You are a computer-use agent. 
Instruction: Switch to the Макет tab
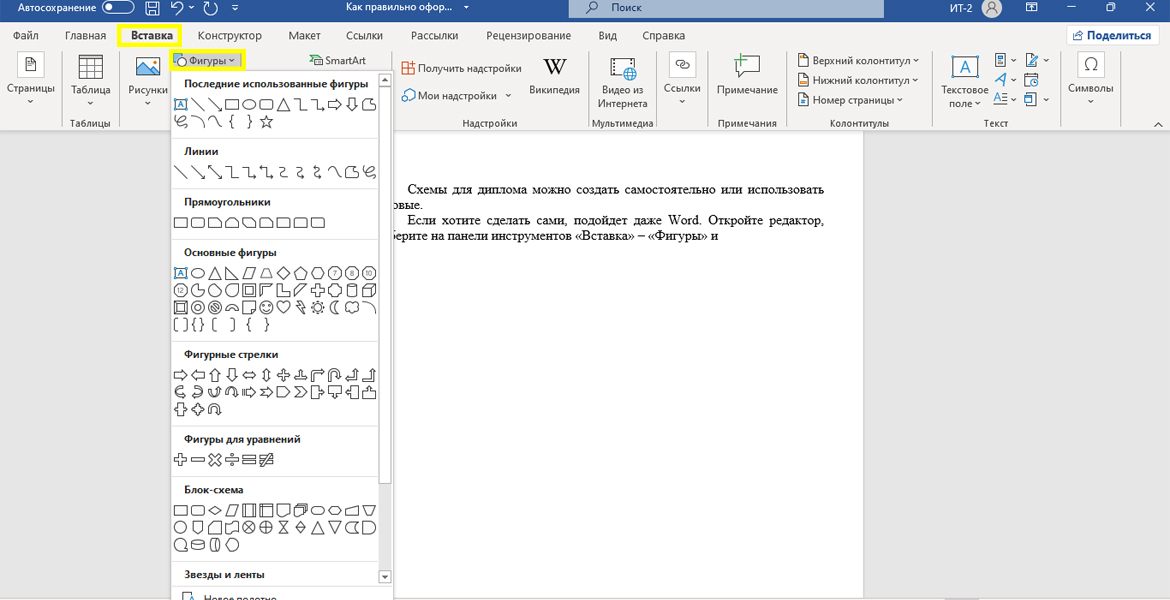[304, 36]
